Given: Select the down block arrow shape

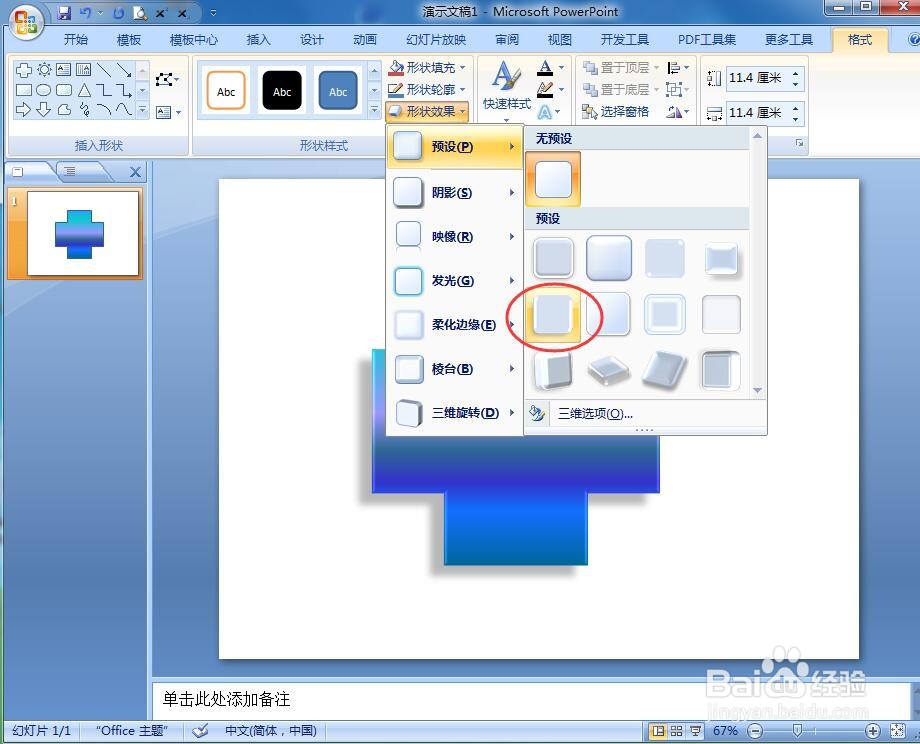Looking at the screenshot, I should 44,109.
